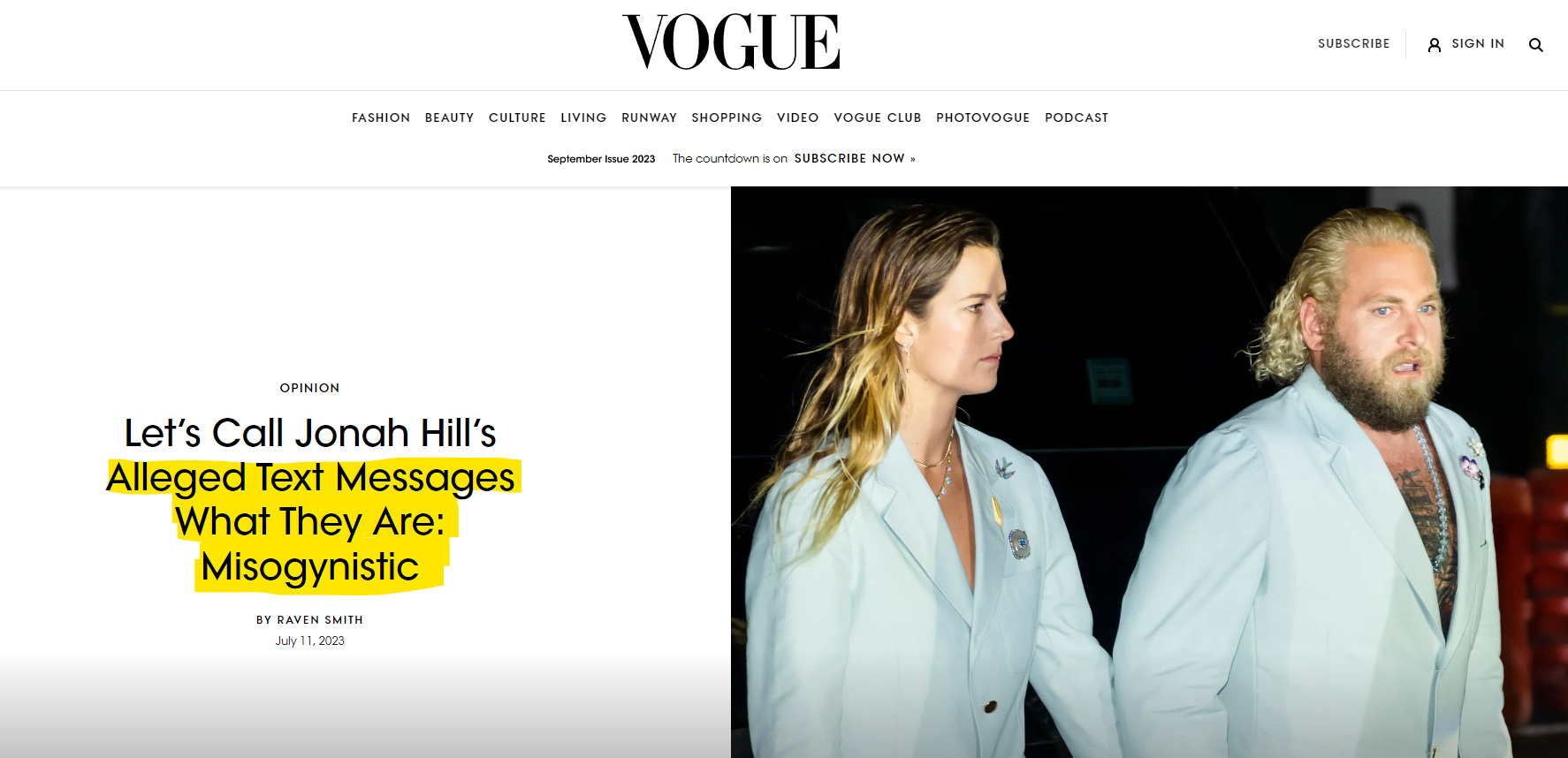Viewport: 1568px width, 758px height.
Task: Open the Podcast nav link
Action: (x=1077, y=117)
